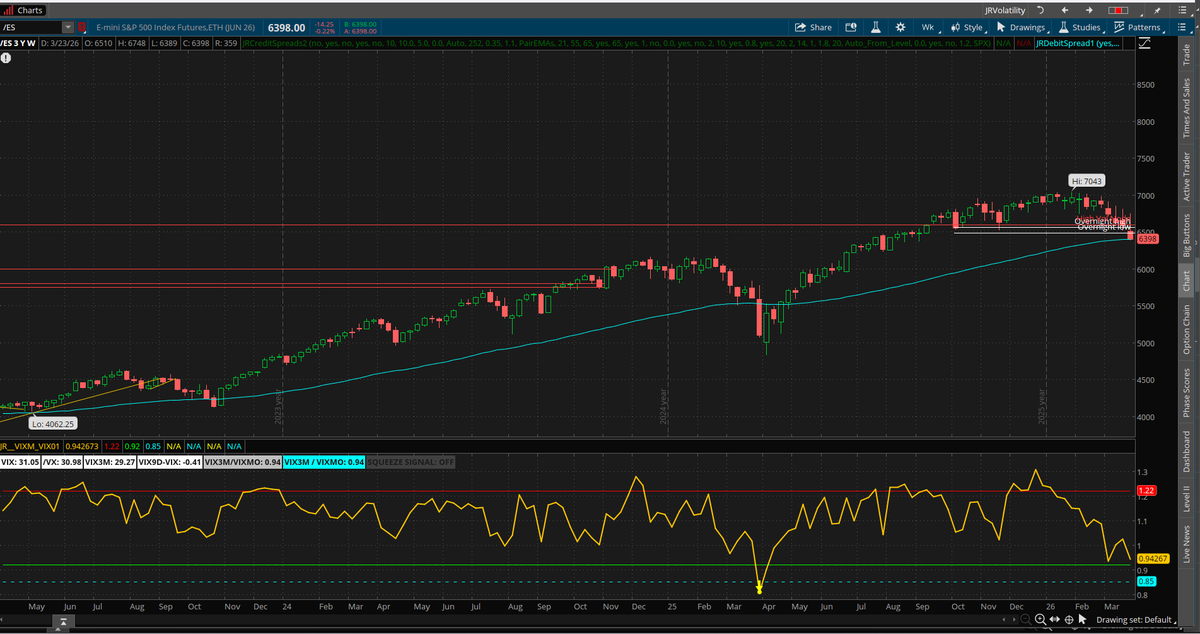Open the Style dropdown menu
This screenshot has width=1200, height=634.
click(966, 27)
